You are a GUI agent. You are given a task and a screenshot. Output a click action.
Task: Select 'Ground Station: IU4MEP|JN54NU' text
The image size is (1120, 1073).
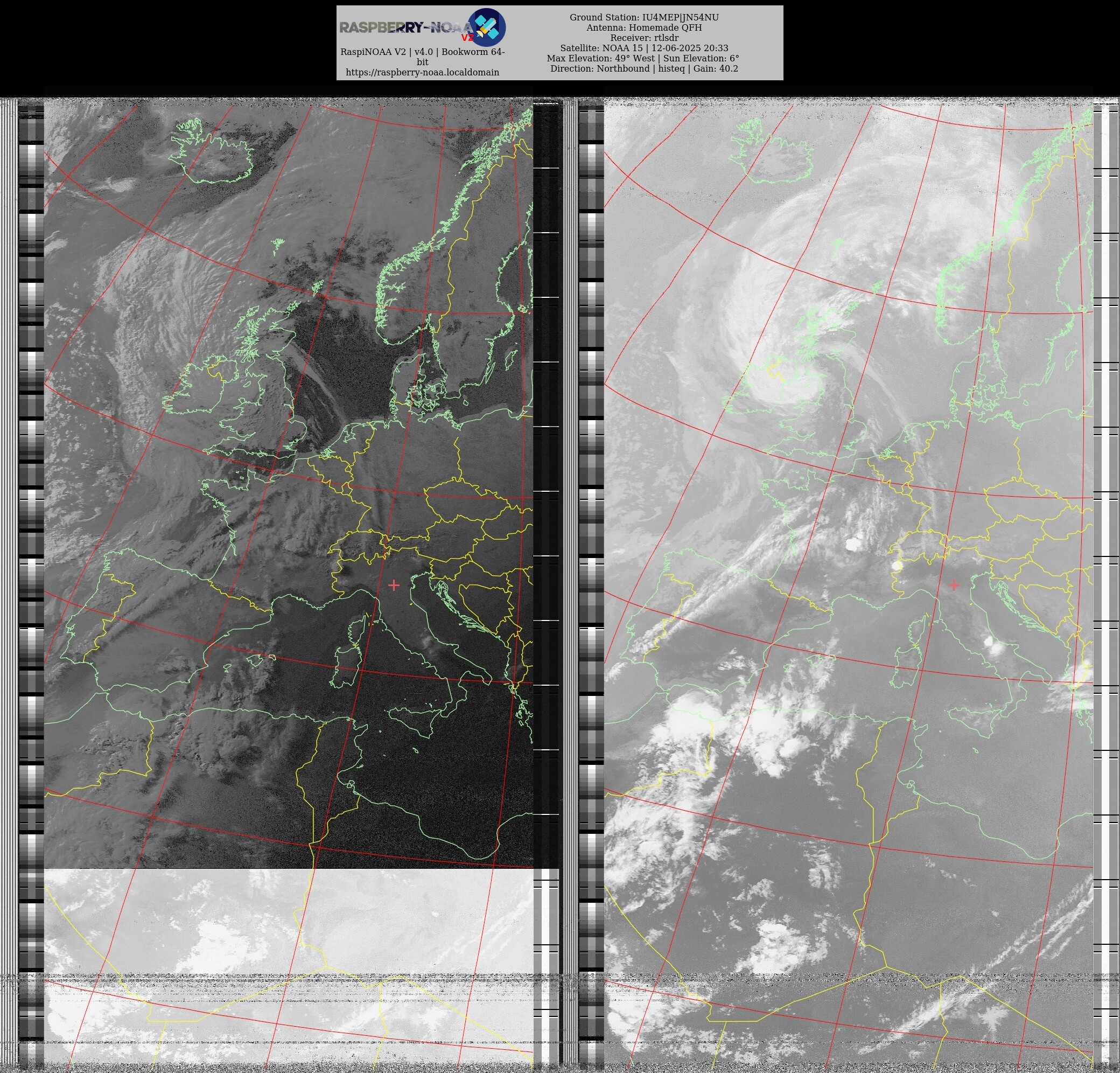click(644, 18)
